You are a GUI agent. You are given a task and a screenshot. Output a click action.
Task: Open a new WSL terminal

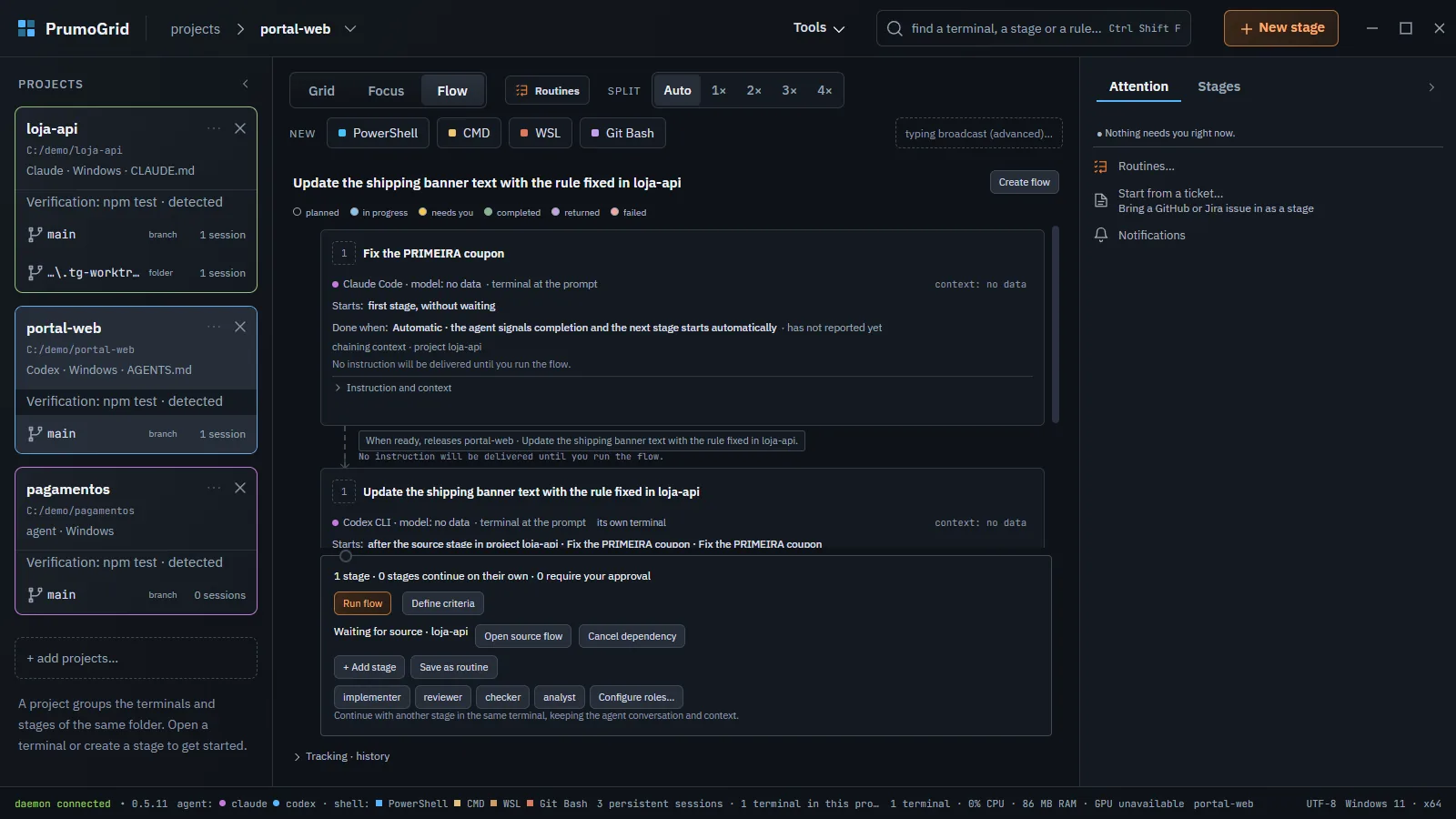pos(541,133)
